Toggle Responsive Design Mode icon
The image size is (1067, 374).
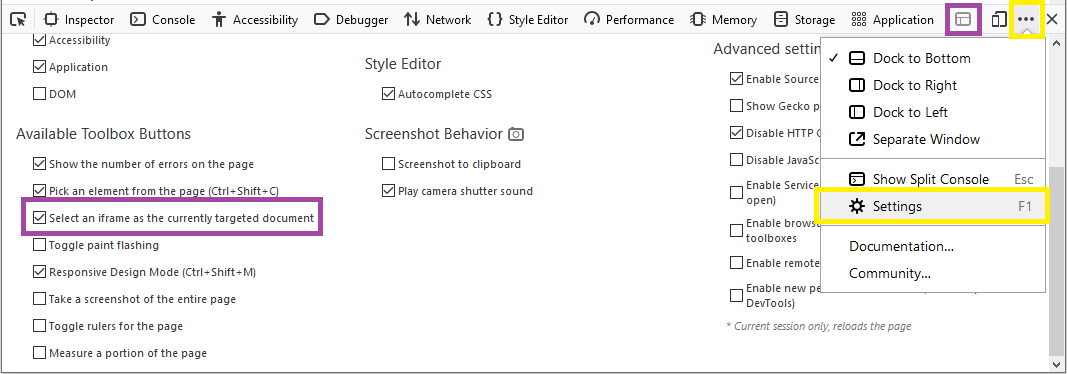(998, 20)
